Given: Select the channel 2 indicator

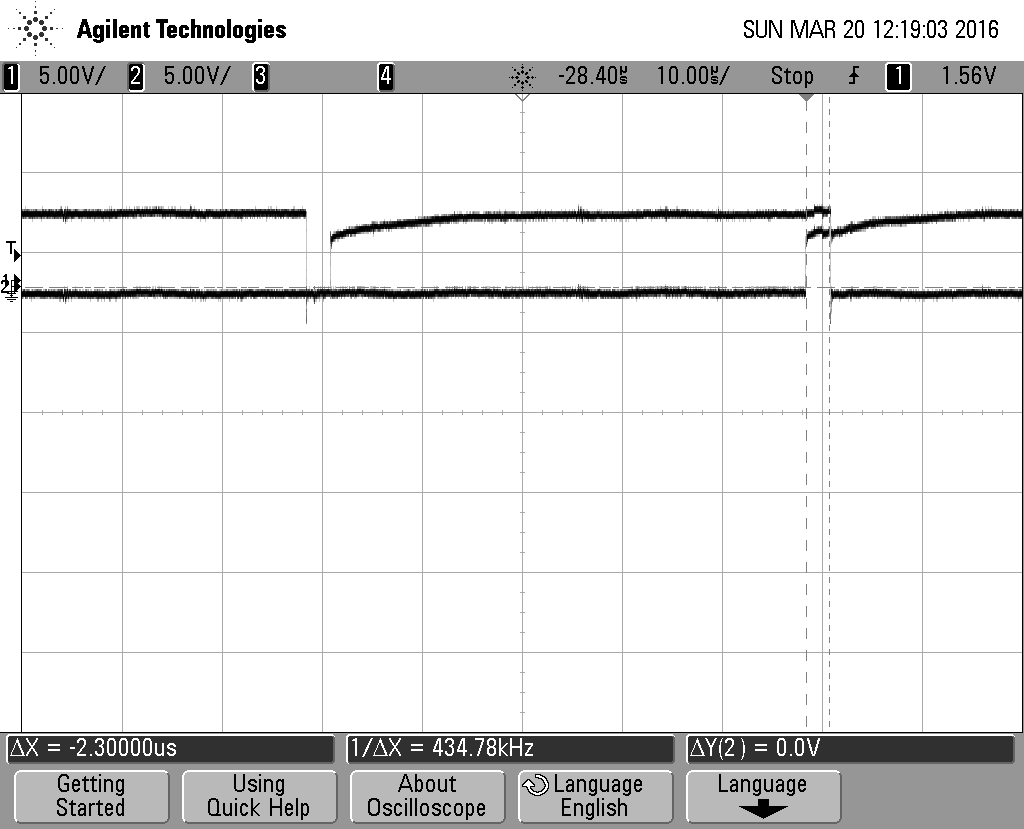Looking at the screenshot, I should (136, 76).
